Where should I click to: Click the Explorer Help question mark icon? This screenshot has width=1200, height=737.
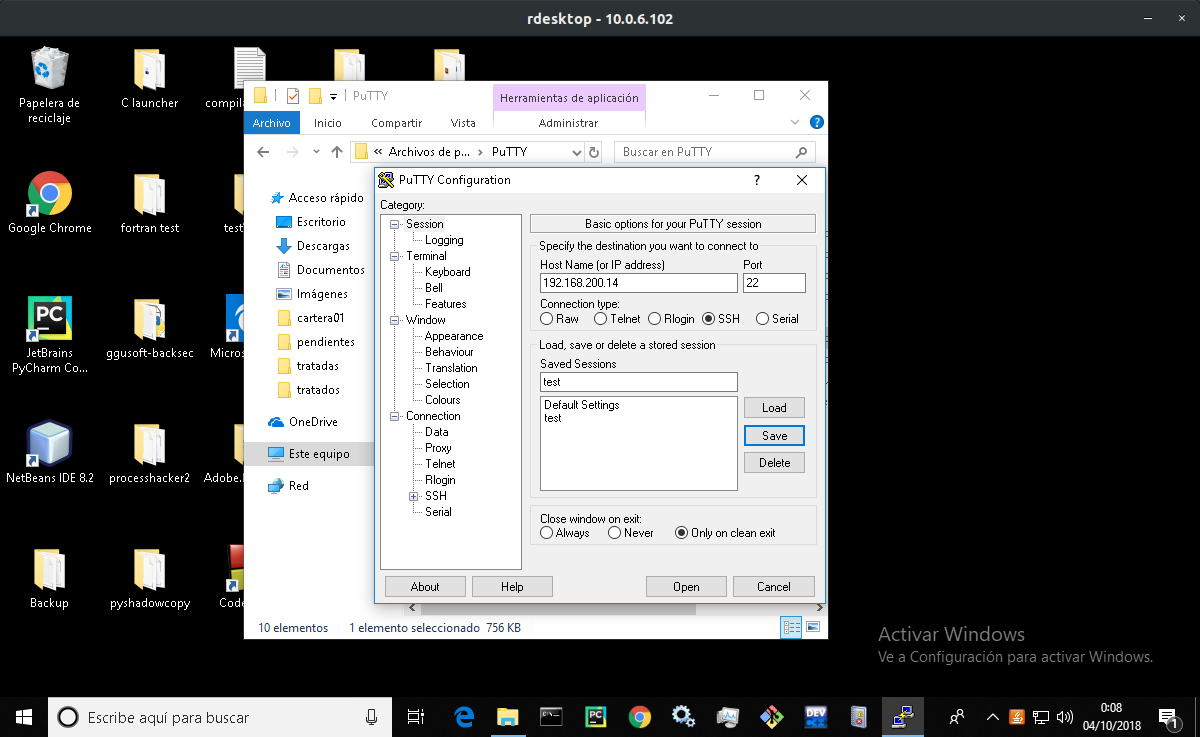pos(817,122)
